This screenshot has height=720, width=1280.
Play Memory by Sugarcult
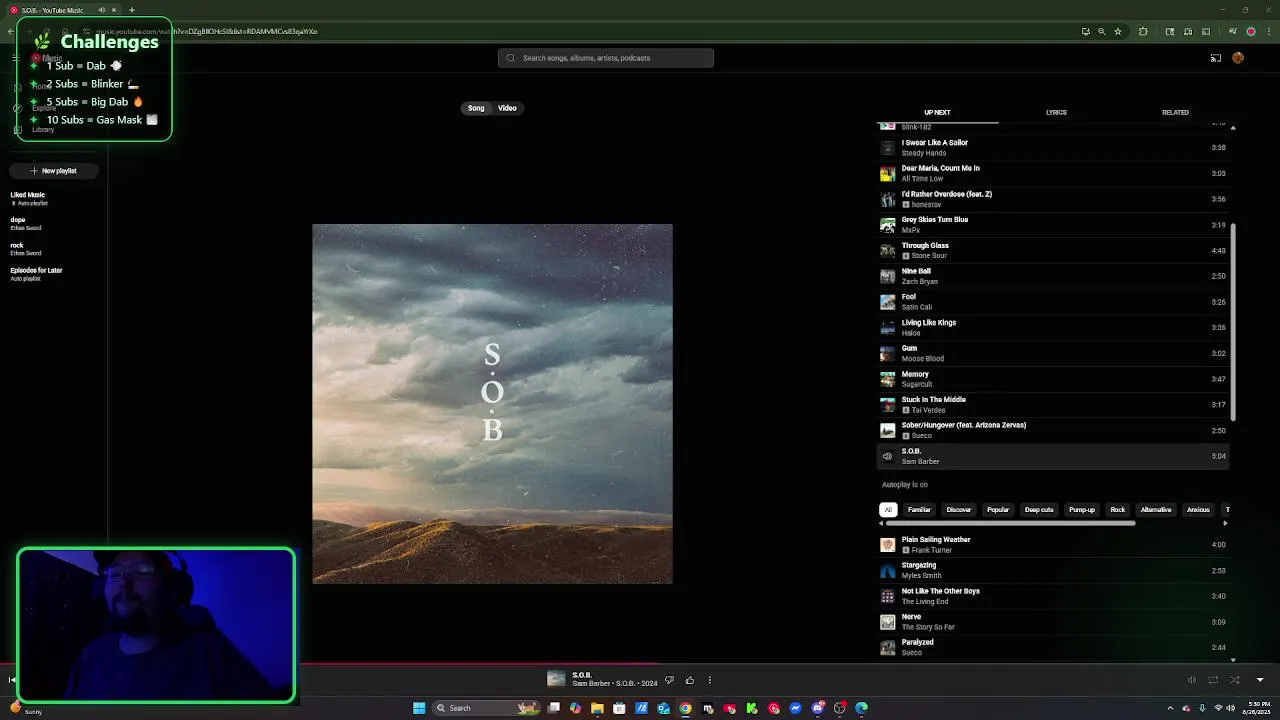1053,379
